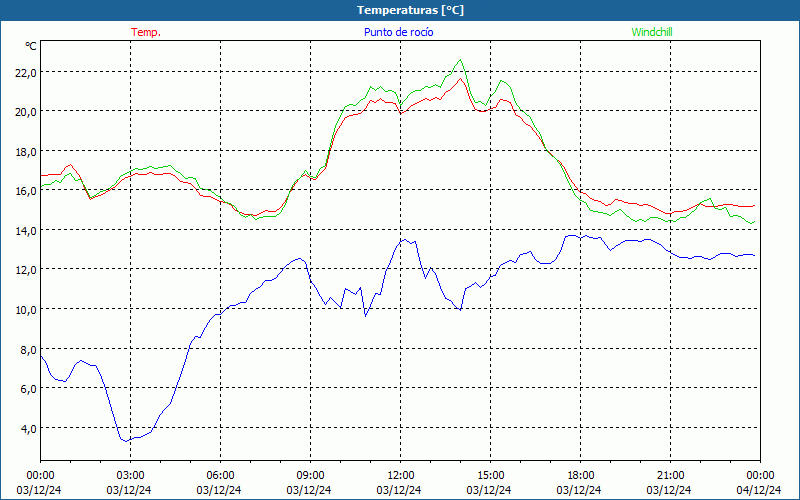This screenshot has height=500, width=800.
Task: Click the "04/12/24" date label
Action: coord(759,490)
